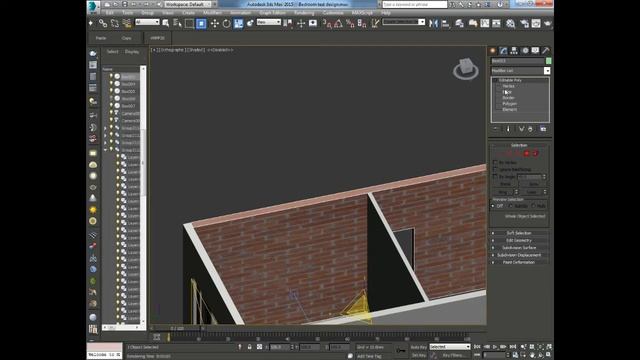The width and height of the screenshot is (640, 360).
Task: Open the reference coordinate View dropdown
Action: 269,22
